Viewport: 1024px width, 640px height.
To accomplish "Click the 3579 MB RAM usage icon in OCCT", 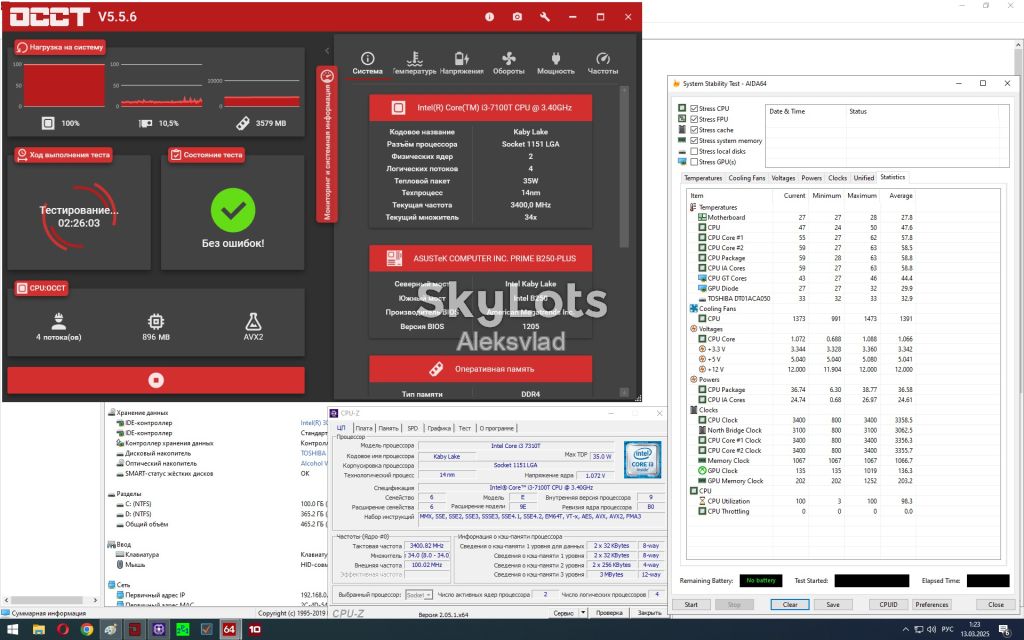I will [243, 123].
